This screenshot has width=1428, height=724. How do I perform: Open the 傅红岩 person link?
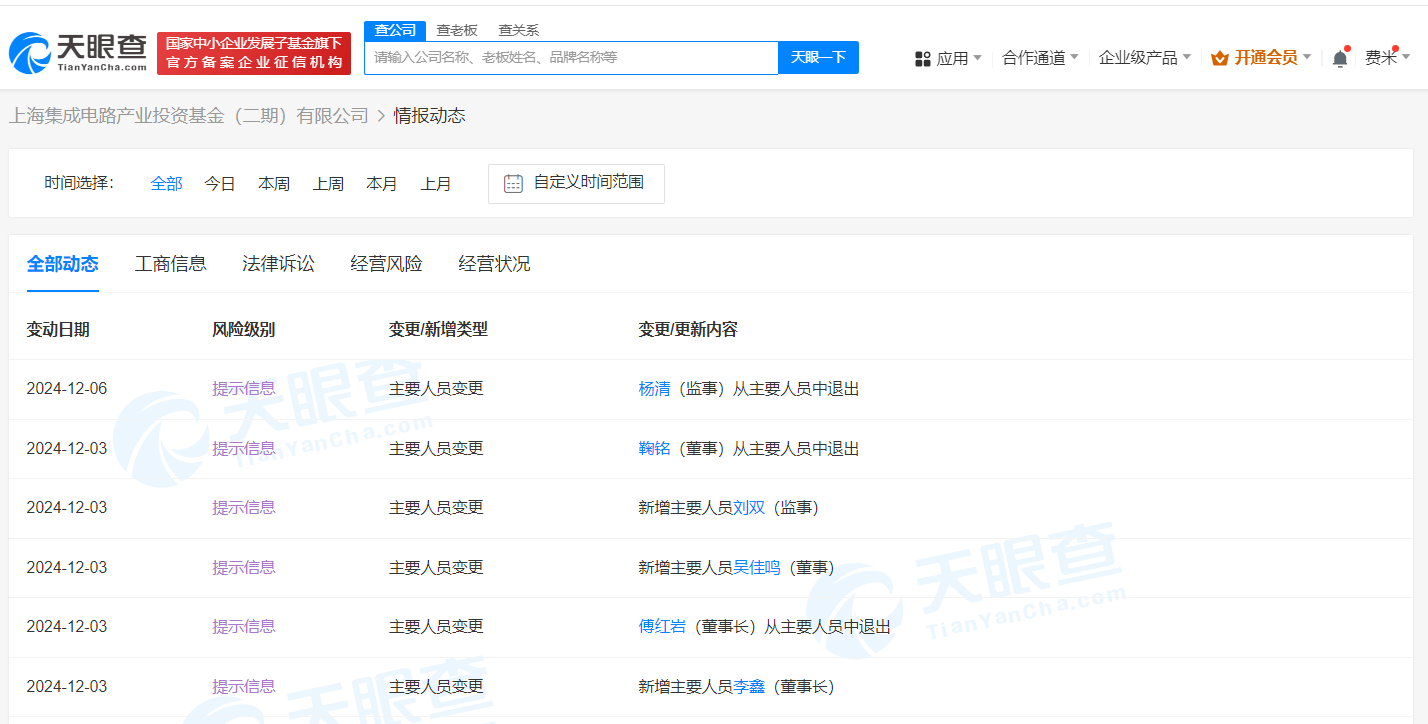point(663,627)
